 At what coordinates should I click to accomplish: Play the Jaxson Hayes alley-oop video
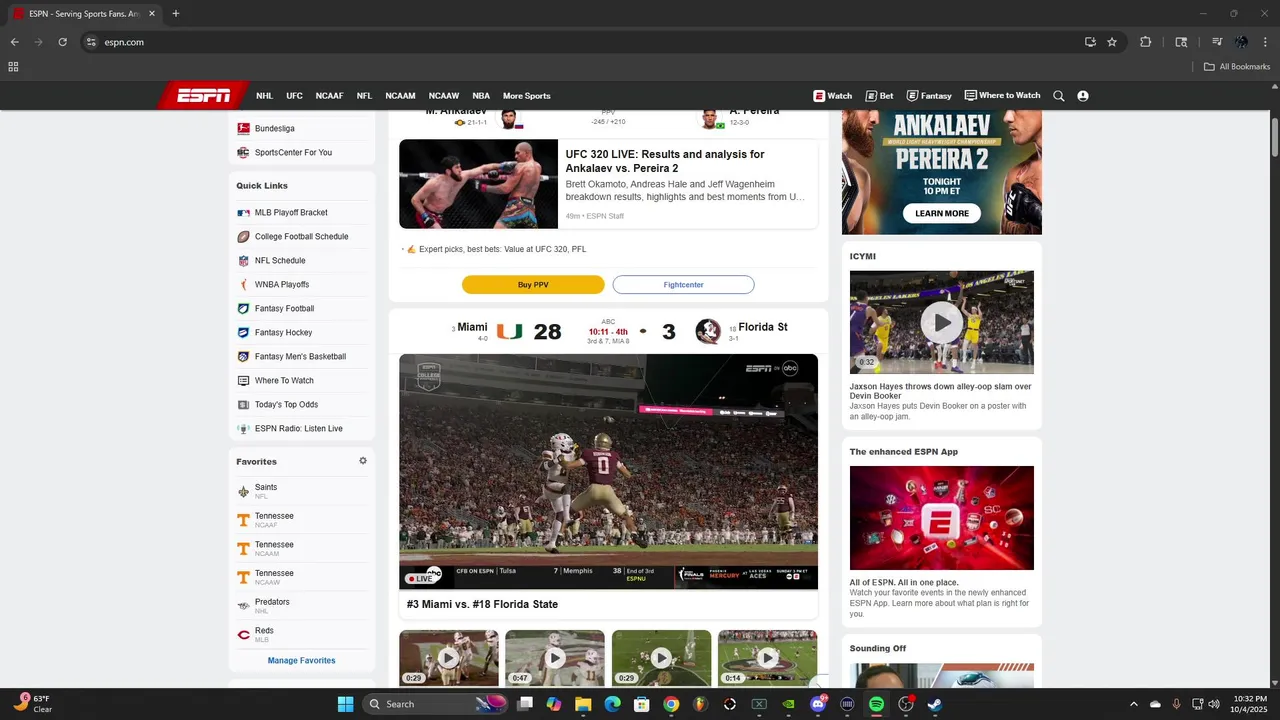click(x=942, y=322)
